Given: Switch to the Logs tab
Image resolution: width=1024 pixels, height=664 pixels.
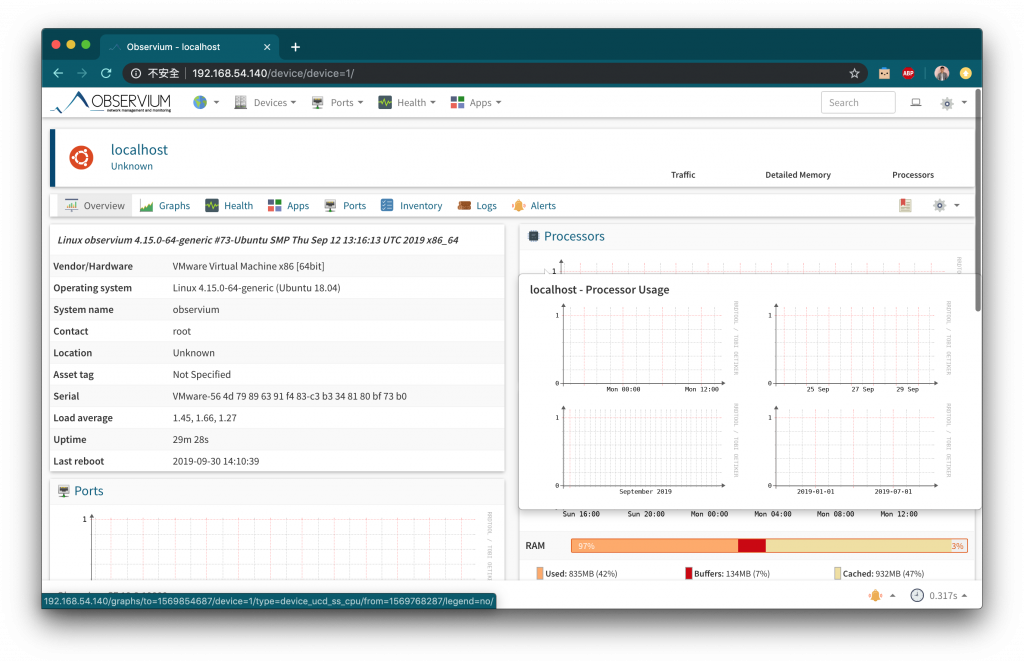Looking at the screenshot, I should pos(477,205).
